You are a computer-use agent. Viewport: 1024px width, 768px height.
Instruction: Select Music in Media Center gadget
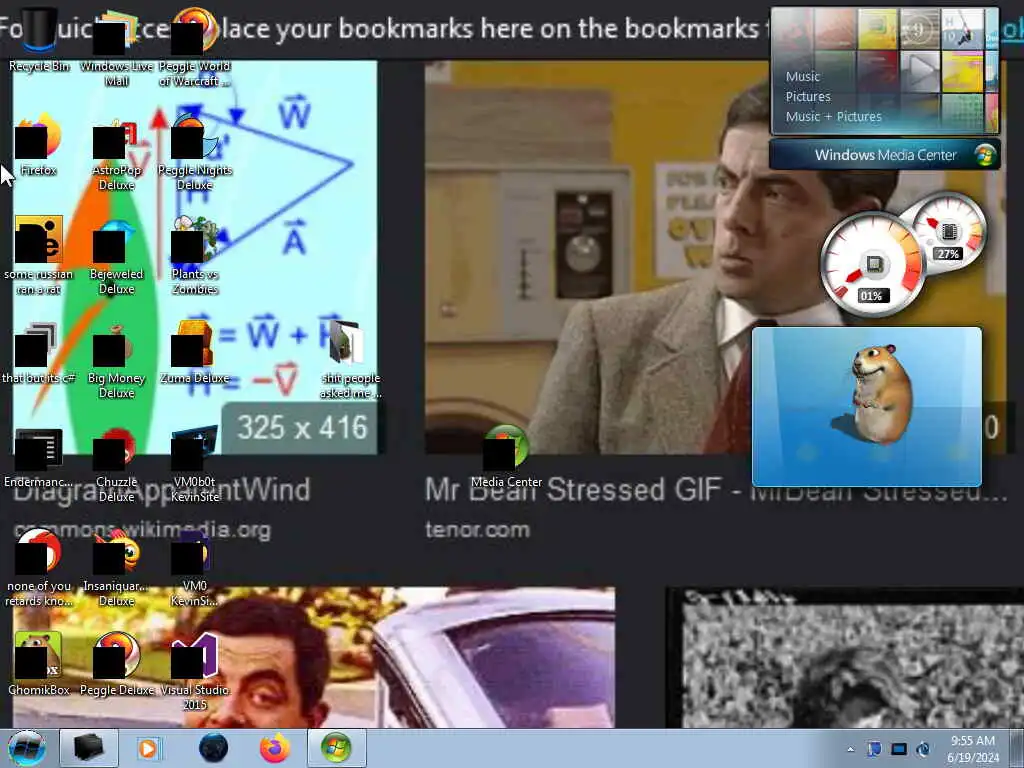click(803, 76)
